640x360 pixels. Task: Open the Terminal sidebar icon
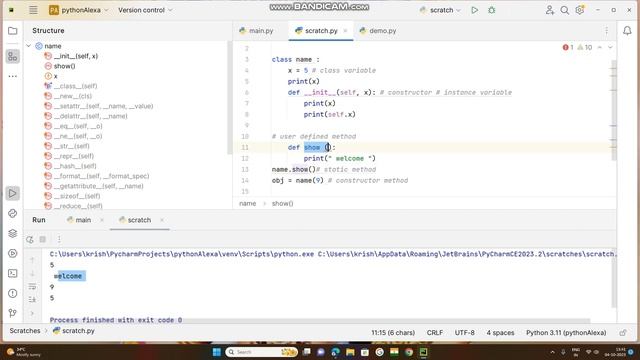click(x=13, y=273)
